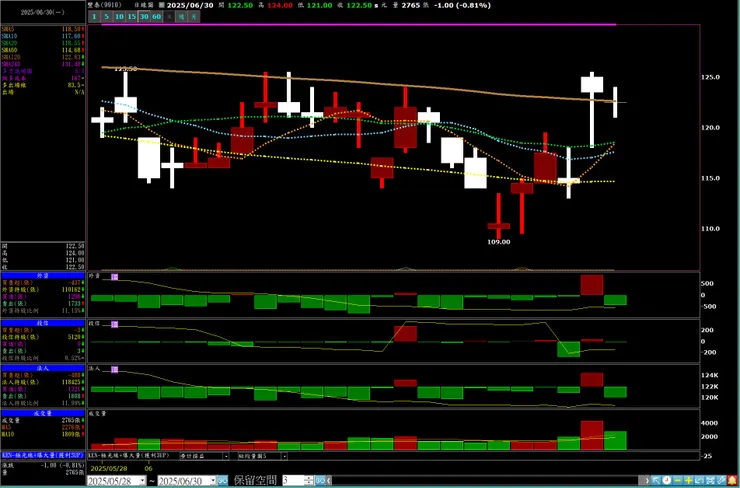The image size is (740, 488).
Task: Click the purple marker icon in 投信 panel
Action: tap(114, 324)
